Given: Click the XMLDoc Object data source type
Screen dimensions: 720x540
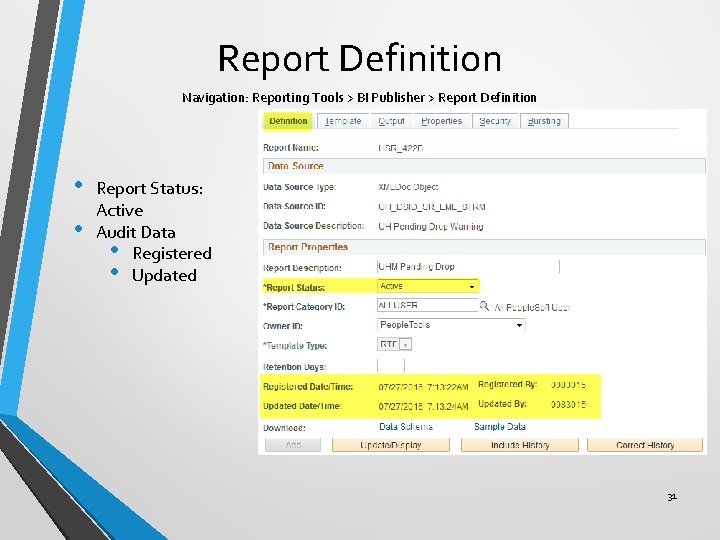Looking at the screenshot, I should (x=408, y=187).
